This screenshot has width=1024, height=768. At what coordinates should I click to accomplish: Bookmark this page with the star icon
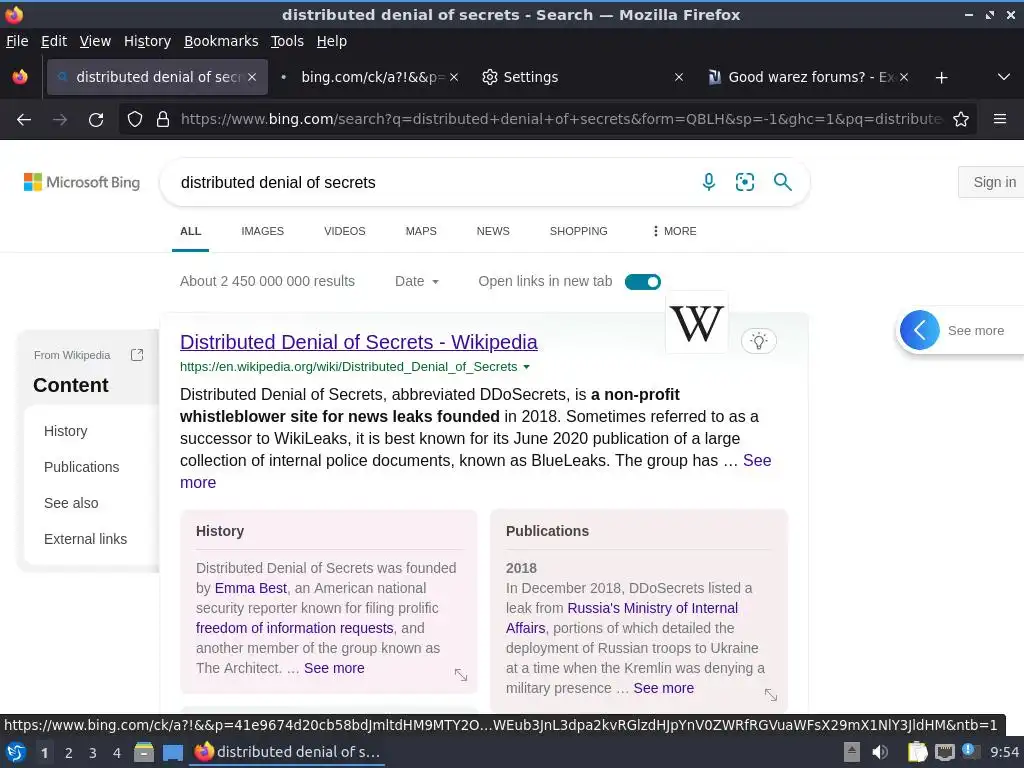pos(961,120)
